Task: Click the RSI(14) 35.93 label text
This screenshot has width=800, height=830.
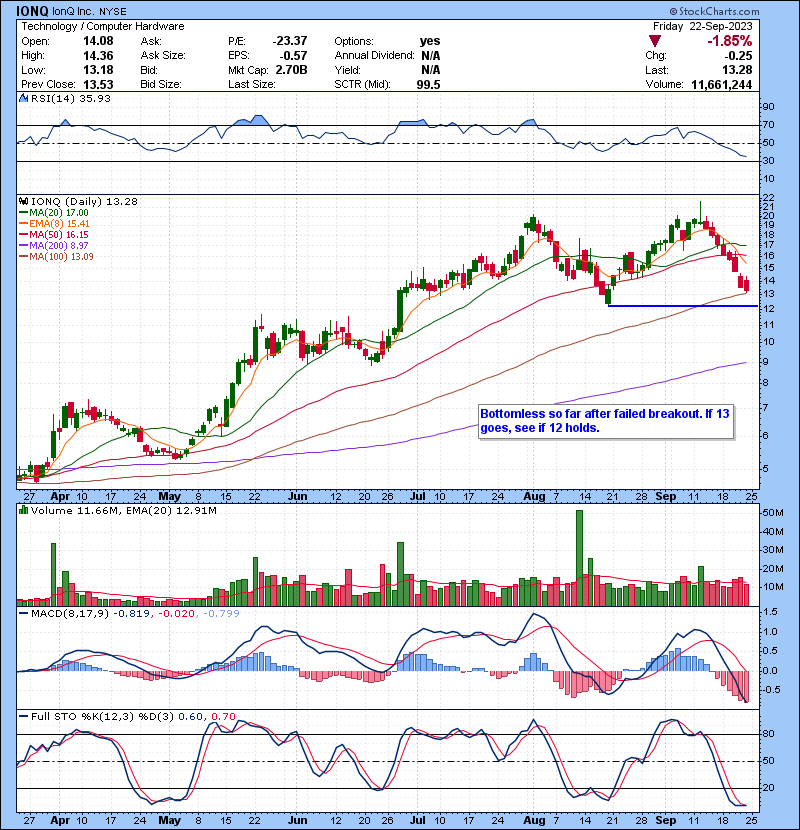Action: pyautogui.click(x=71, y=98)
